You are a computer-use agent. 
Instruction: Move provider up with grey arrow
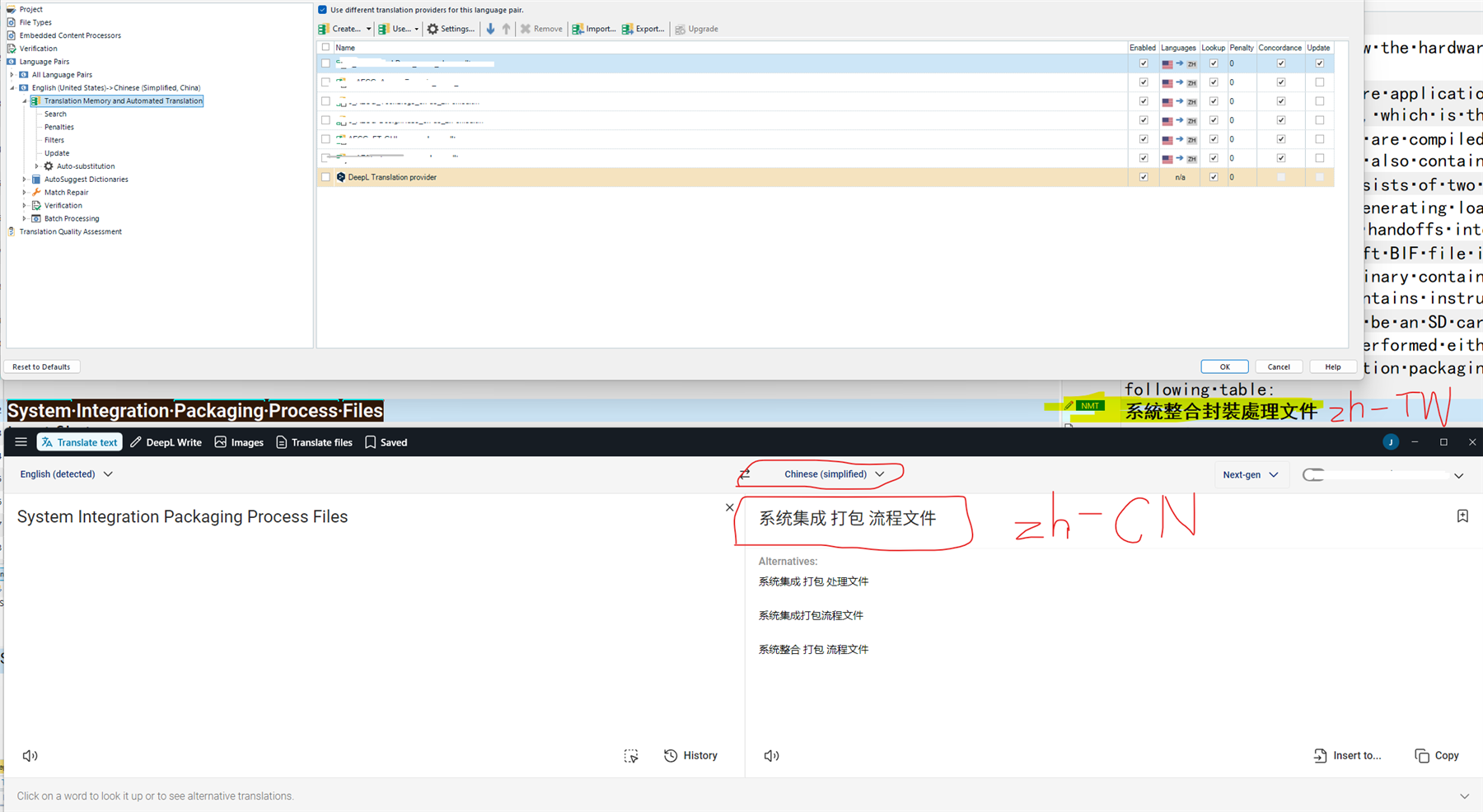tap(507, 29)
